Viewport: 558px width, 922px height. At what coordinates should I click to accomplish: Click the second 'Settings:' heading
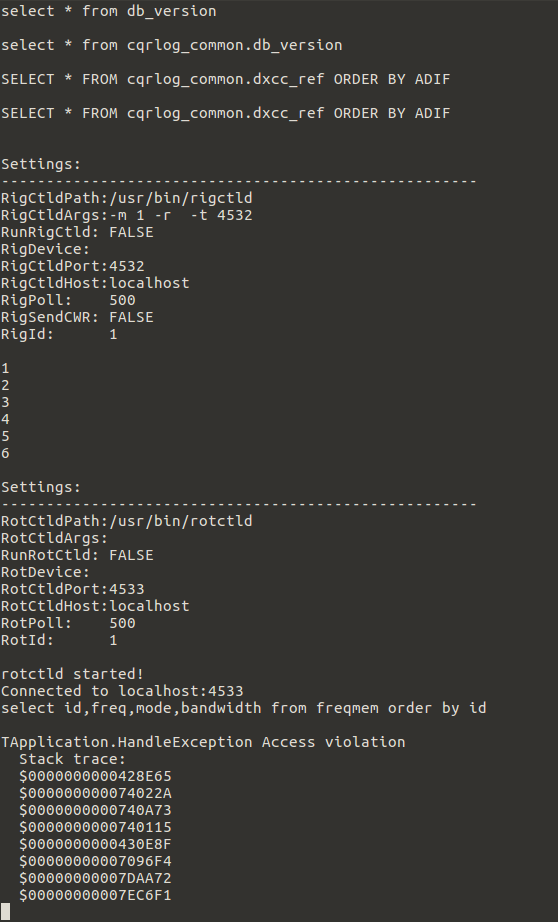pos(41,487)
